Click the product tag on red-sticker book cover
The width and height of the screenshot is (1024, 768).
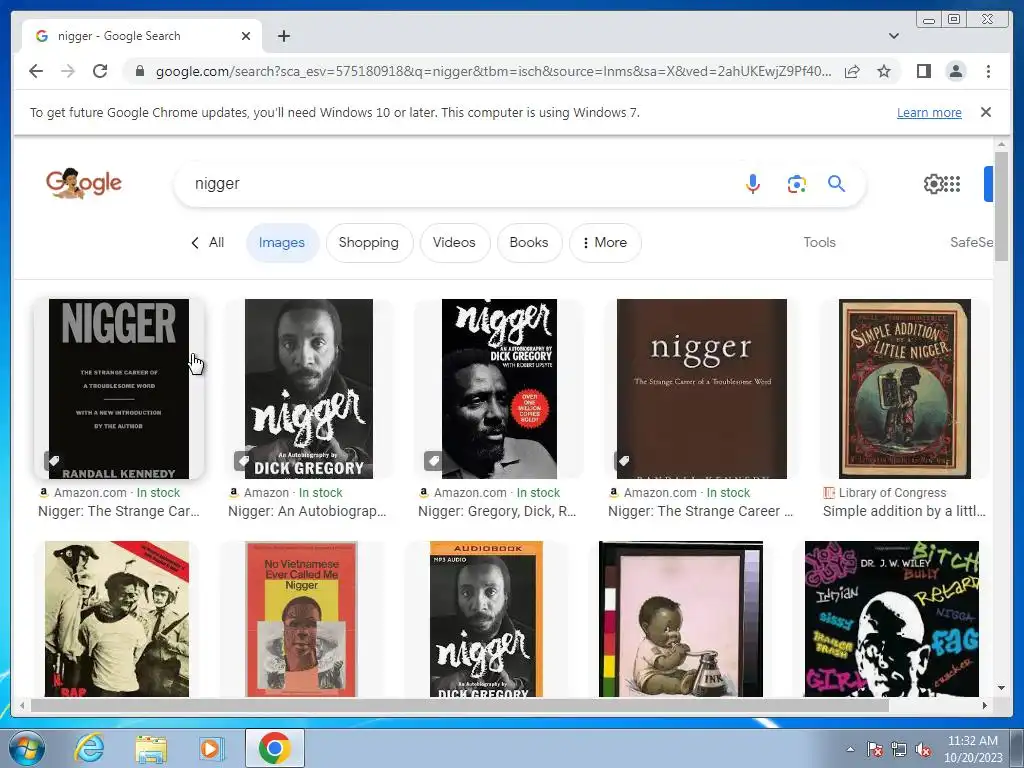pyautogui.click(x=433, y=460)
